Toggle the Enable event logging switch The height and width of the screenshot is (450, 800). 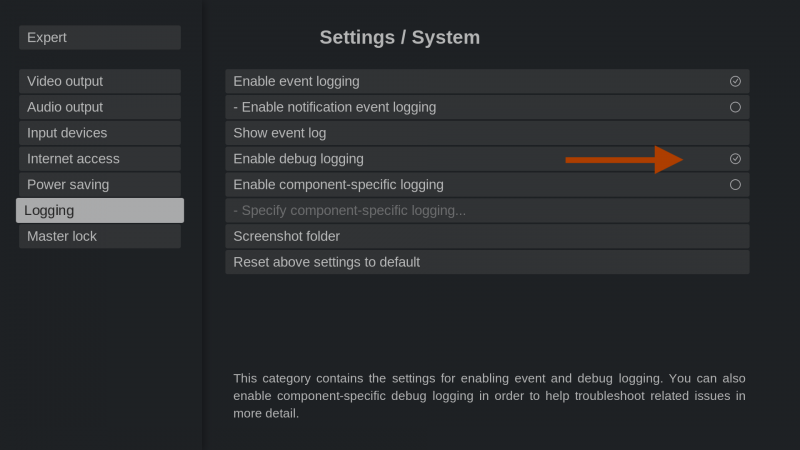(x=735, y=81)
